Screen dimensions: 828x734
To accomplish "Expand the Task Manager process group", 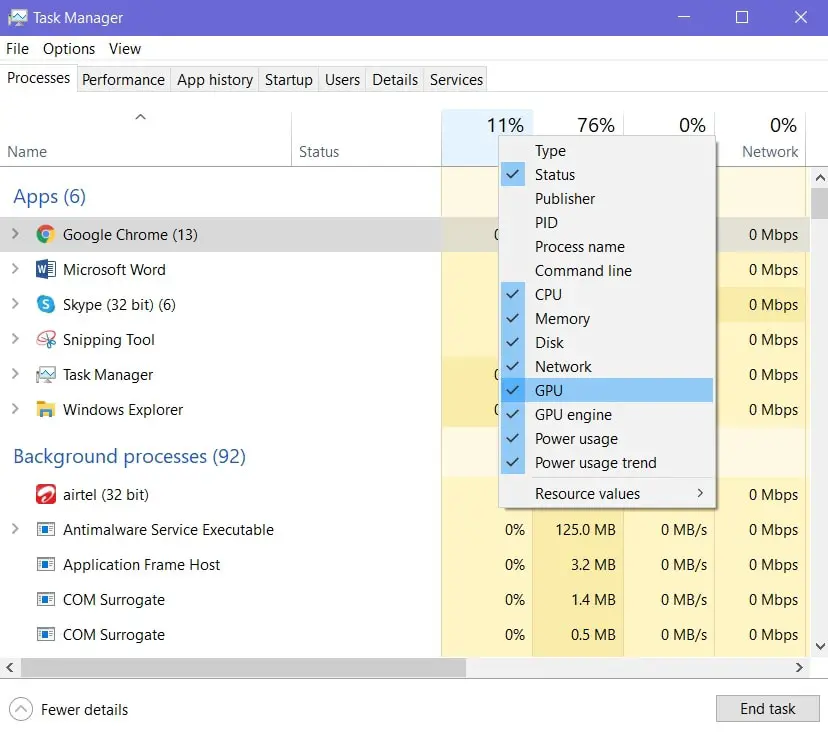I will (15, 374).
